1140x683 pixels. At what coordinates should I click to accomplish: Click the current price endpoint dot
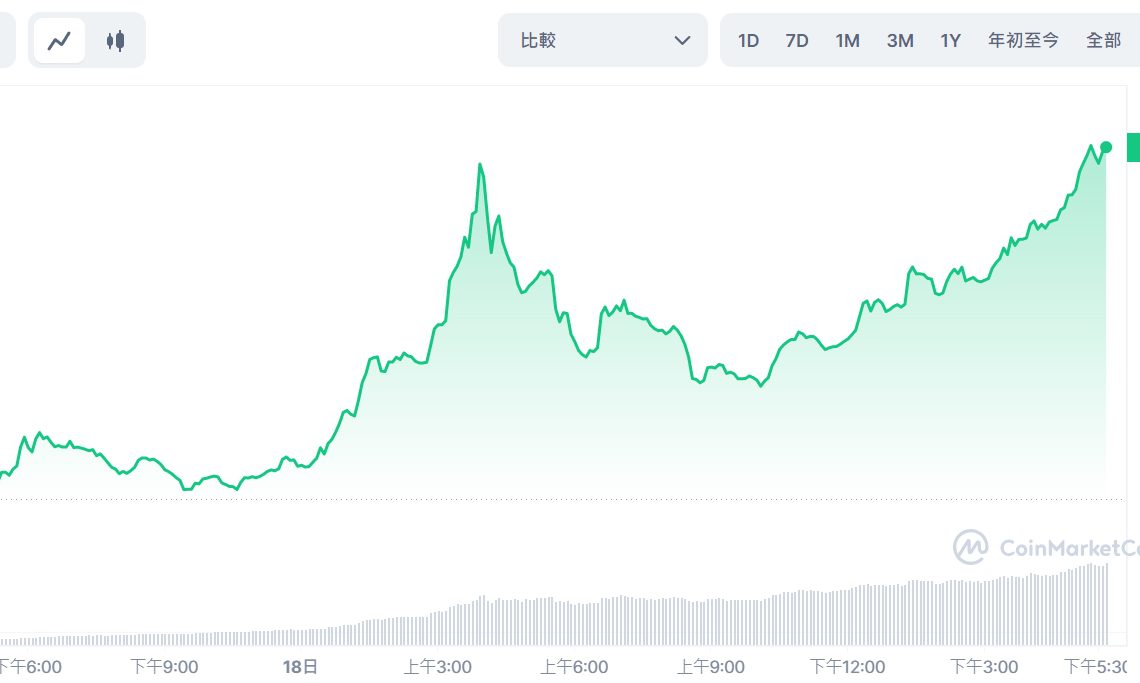[x=1106, y=147]
